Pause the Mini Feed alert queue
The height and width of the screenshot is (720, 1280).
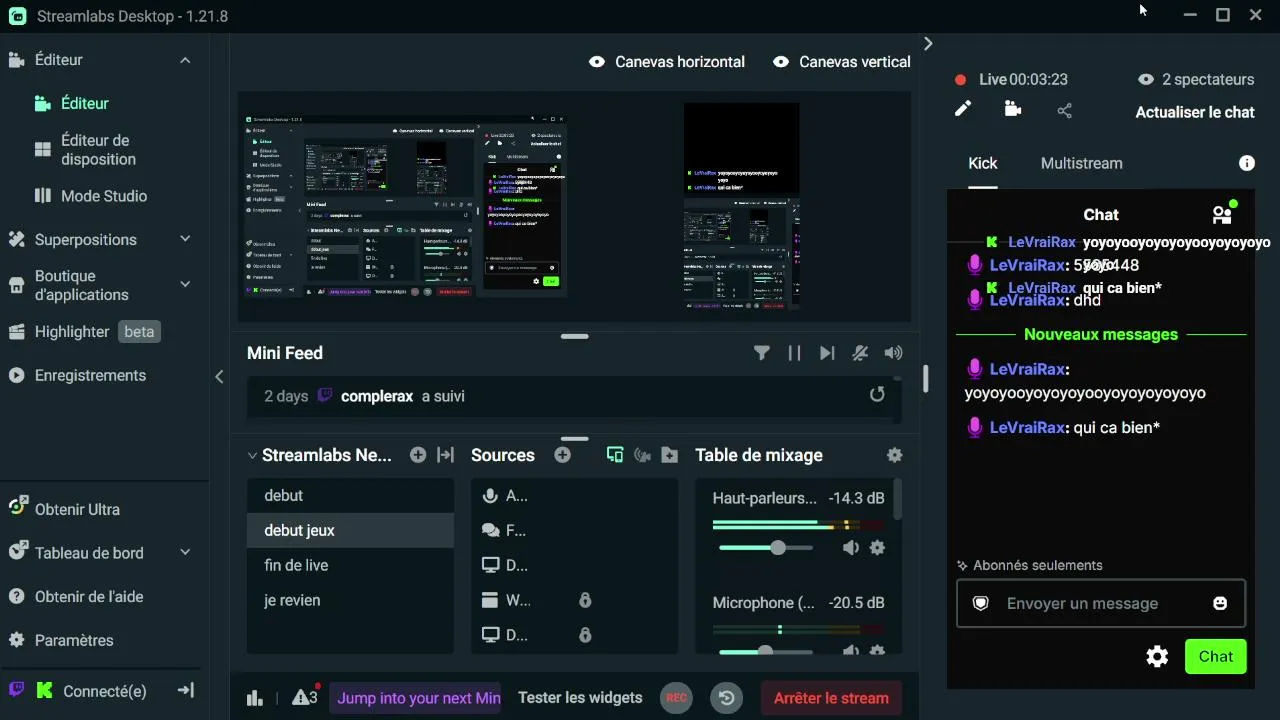pos(794,353)
